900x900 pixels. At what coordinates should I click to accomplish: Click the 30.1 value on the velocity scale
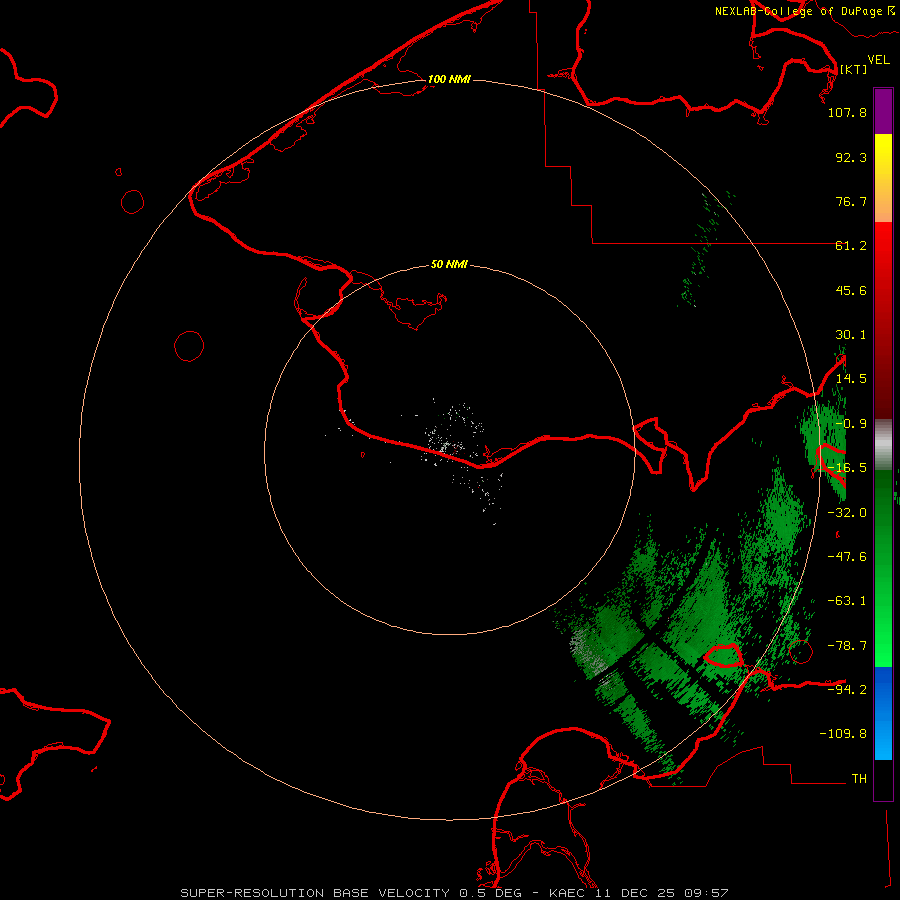tap(851, 335)
